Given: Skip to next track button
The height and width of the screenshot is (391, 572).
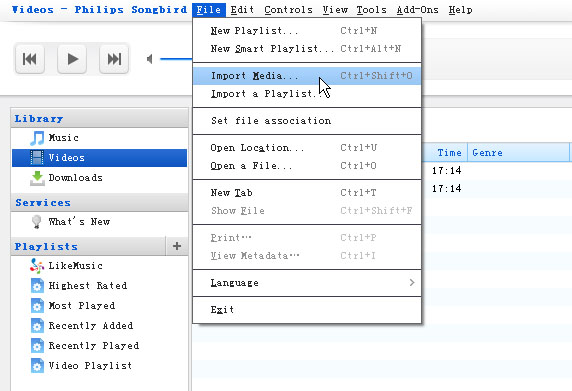Looking at the screenshot, I should (x=114, y=59).
